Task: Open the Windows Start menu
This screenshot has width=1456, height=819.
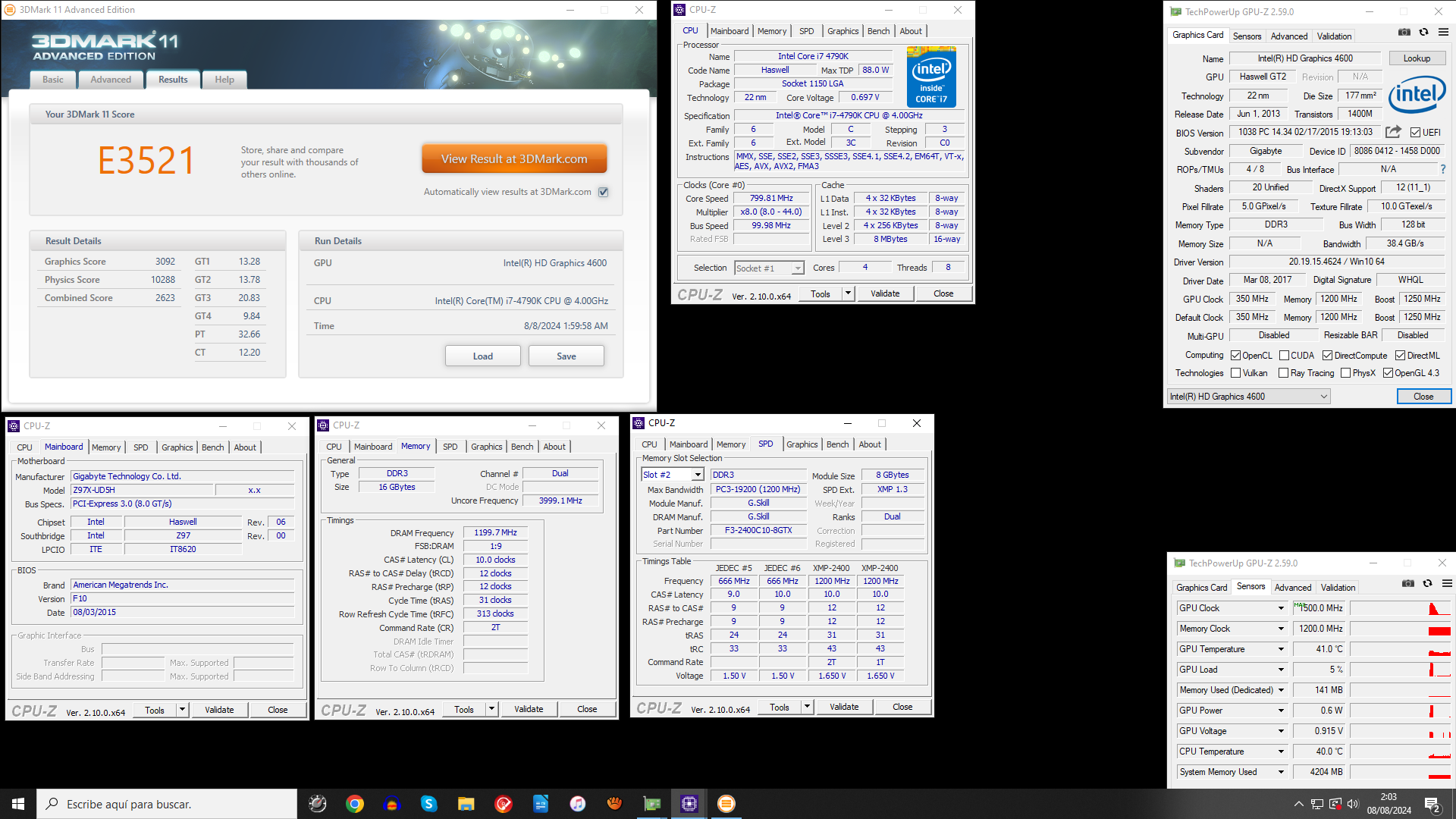Action: point(18,804)
